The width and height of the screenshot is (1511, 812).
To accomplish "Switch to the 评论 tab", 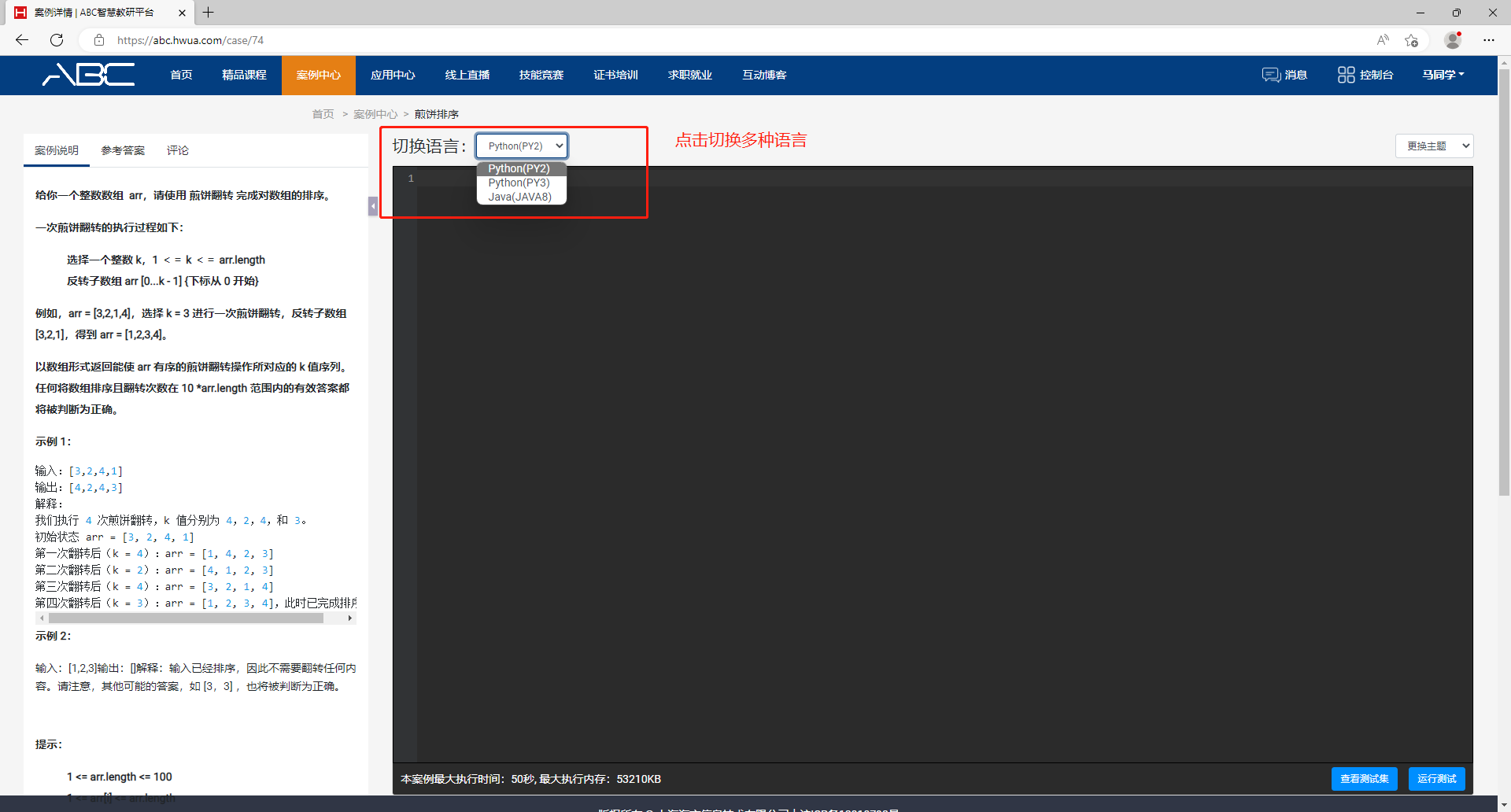I will [x=178, y=150].
